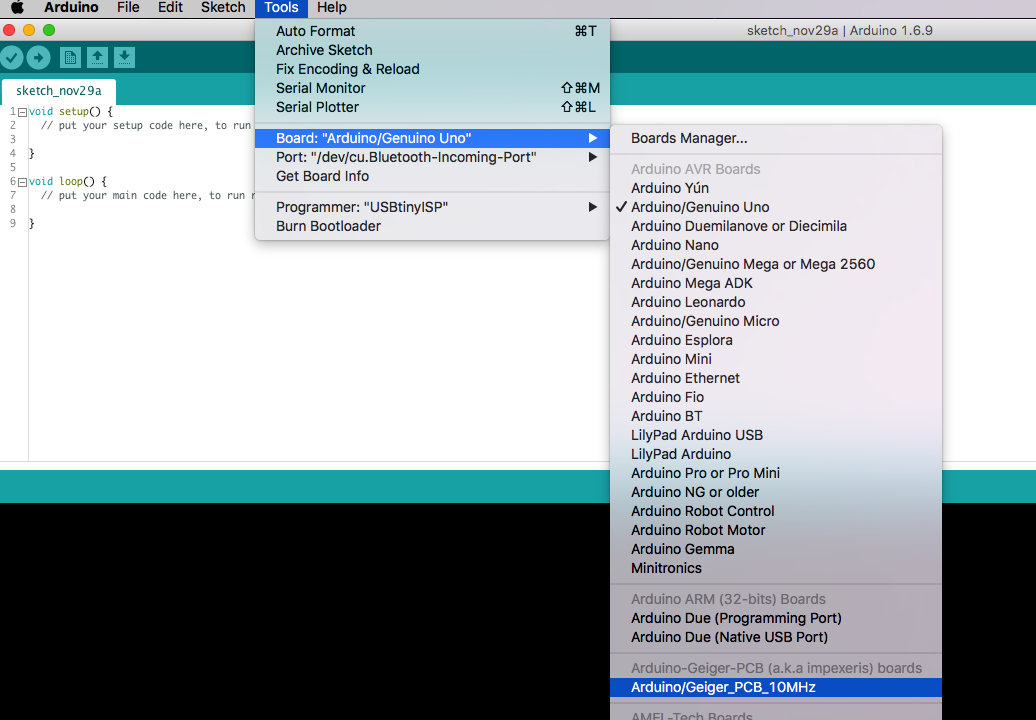Select Minitronics board
The width and height of the screenshot is (1036, 720).
776,568
